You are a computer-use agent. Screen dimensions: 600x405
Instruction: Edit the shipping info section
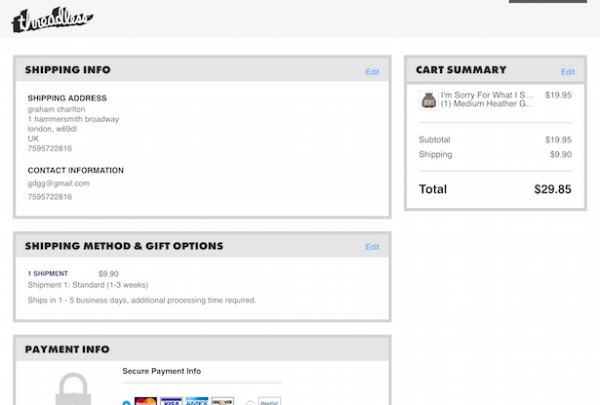372,72
